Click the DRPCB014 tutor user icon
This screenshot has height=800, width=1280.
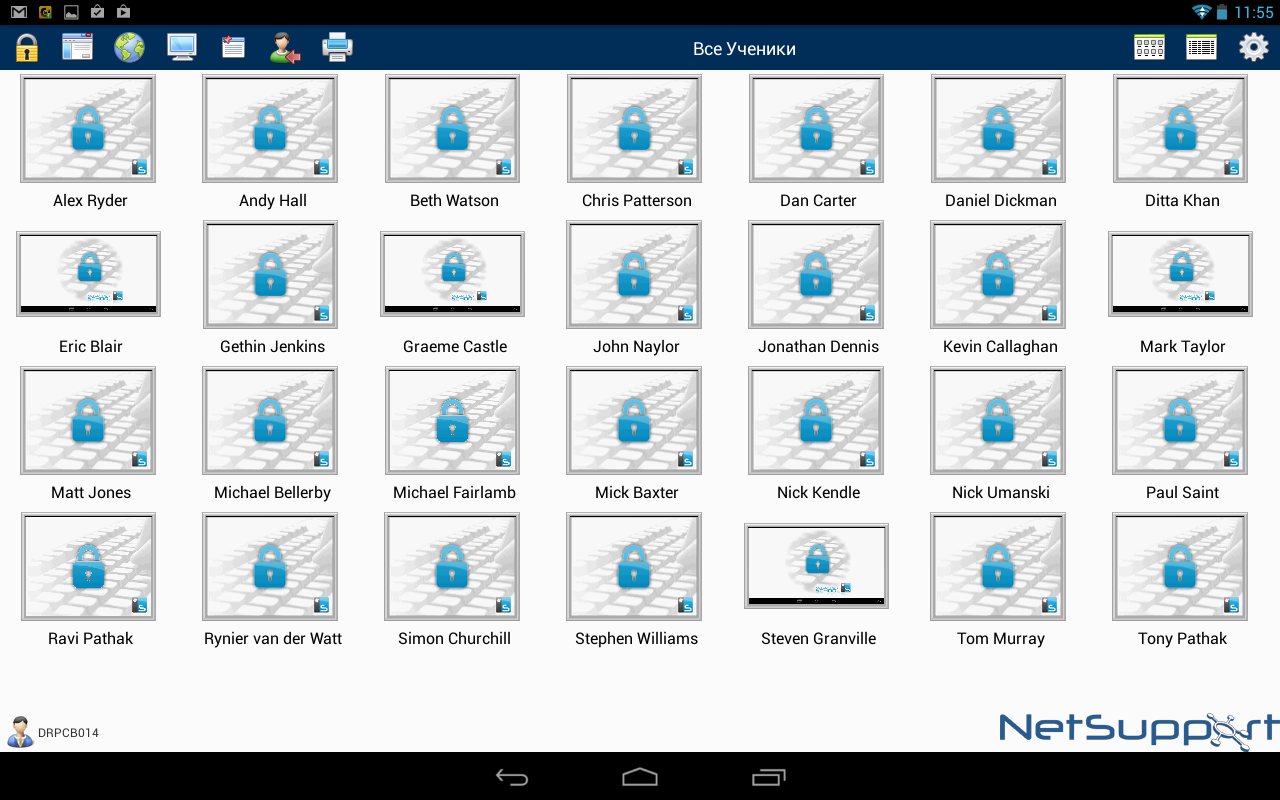point(19,732)
